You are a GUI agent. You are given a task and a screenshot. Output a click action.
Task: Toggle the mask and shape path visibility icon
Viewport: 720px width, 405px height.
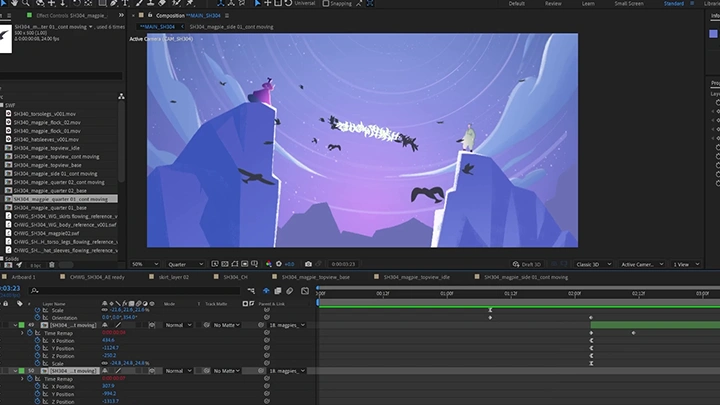235,264
